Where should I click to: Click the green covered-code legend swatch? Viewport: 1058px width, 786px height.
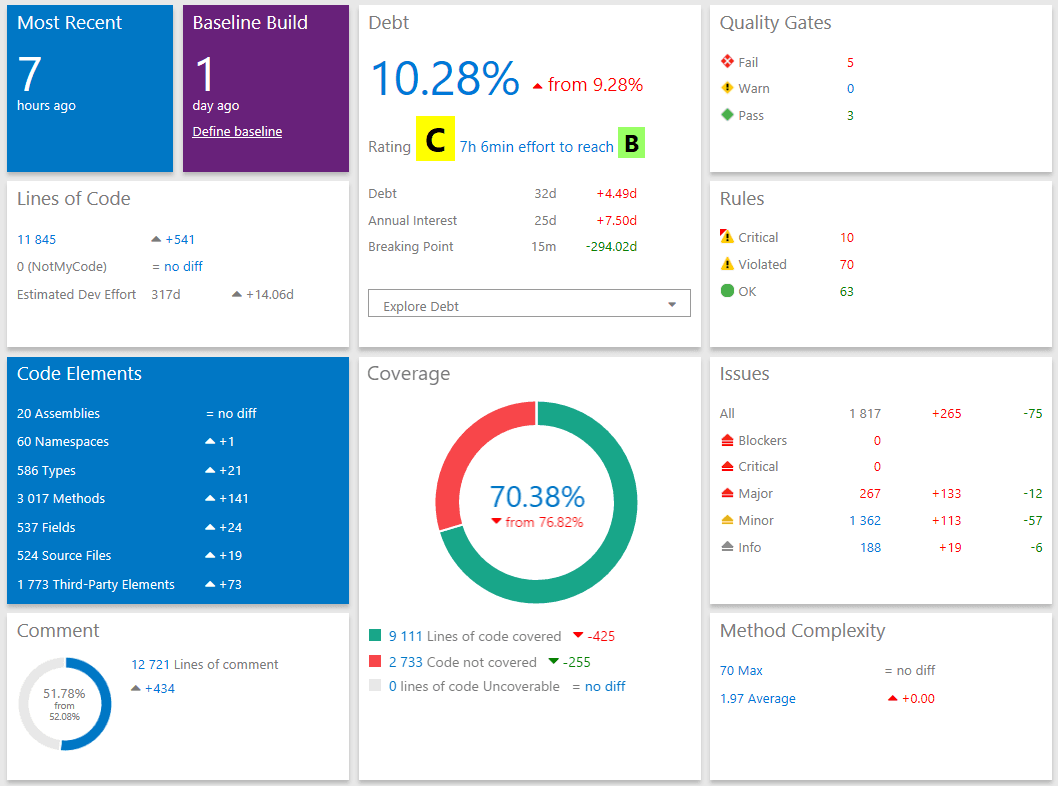pyautogui.click(x=375, y=635)
